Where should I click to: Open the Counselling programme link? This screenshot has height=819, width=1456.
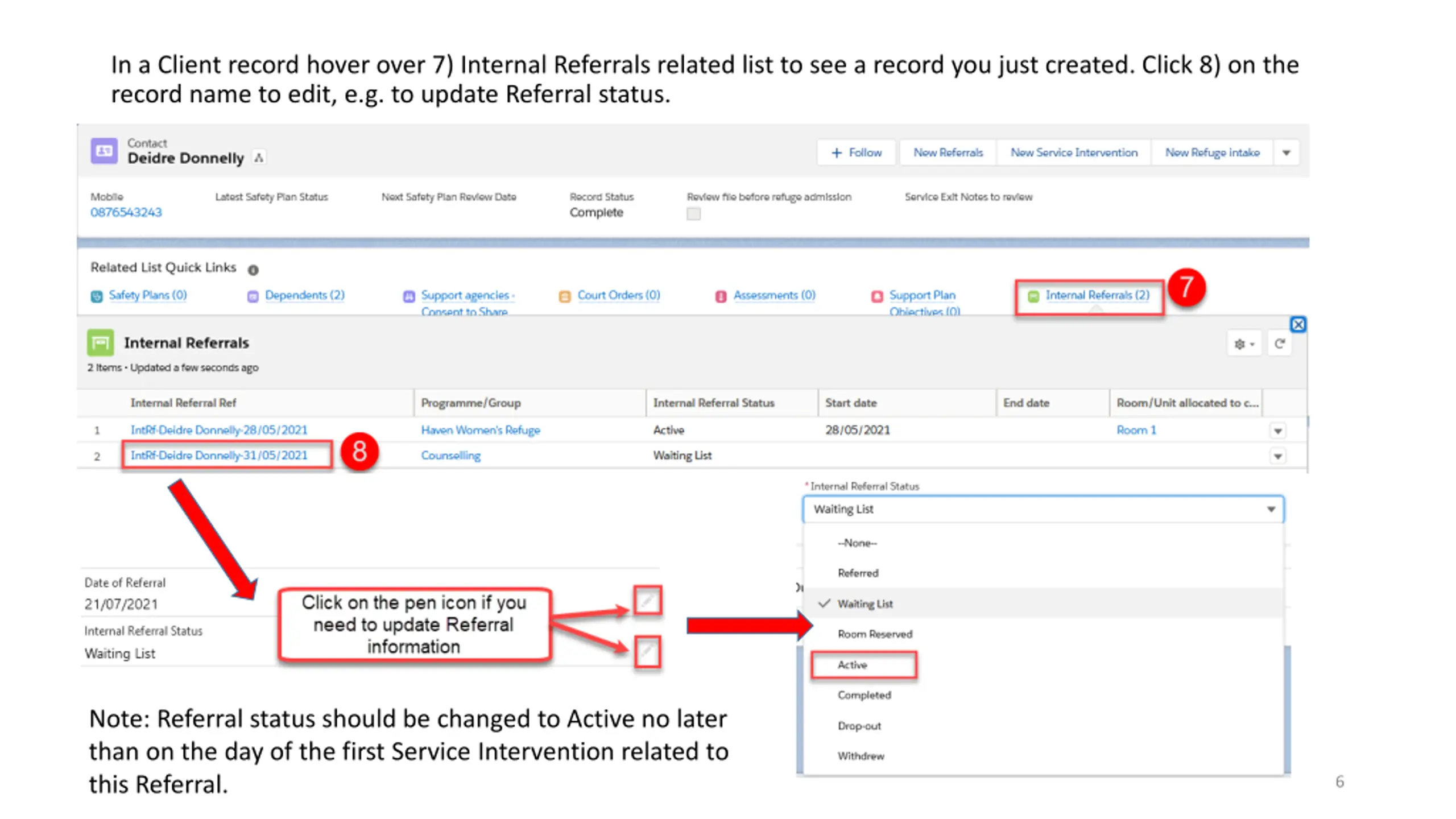(450, 456)
